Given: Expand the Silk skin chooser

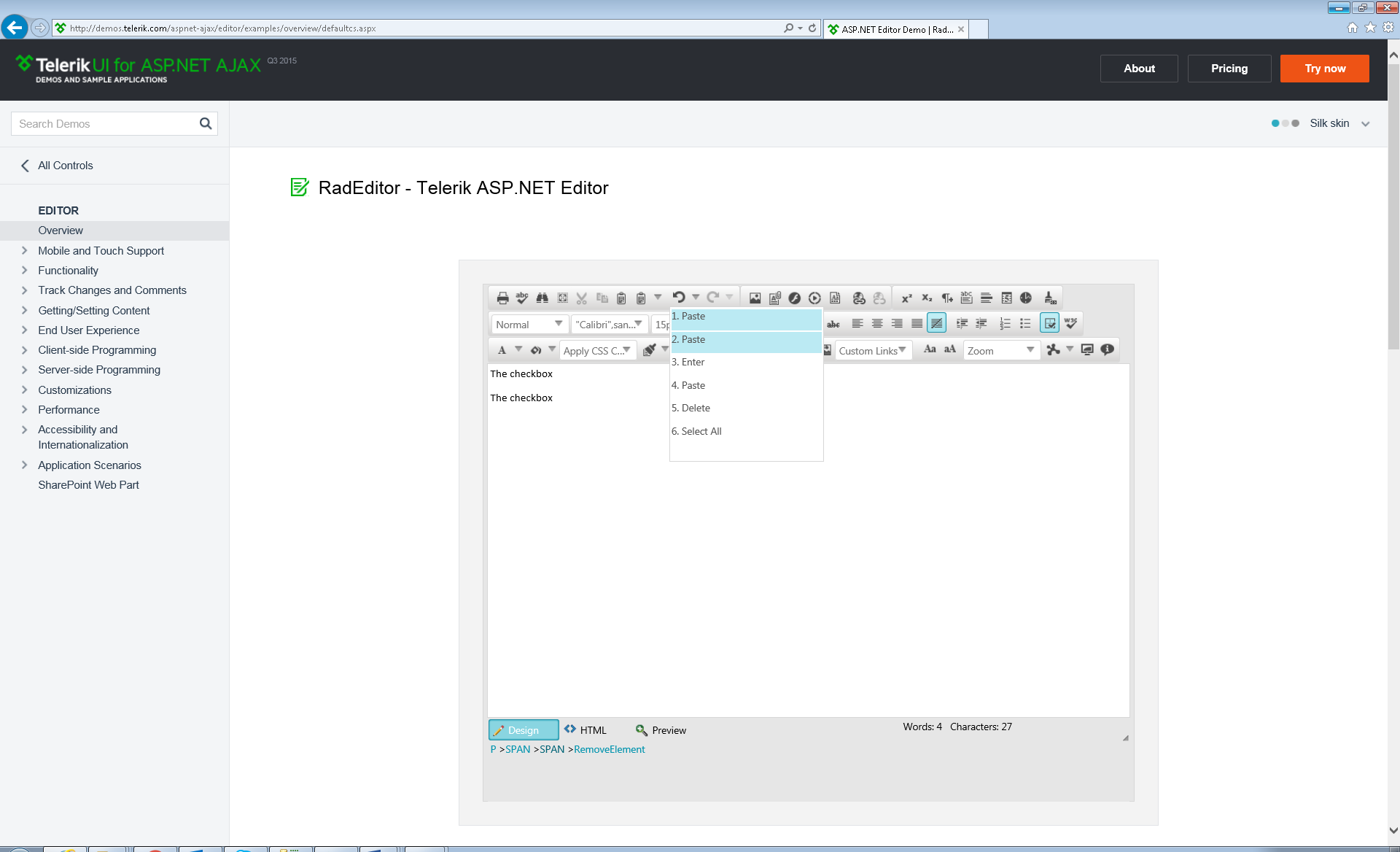Looking at the screenshot, I should (x=1365, y=124).
